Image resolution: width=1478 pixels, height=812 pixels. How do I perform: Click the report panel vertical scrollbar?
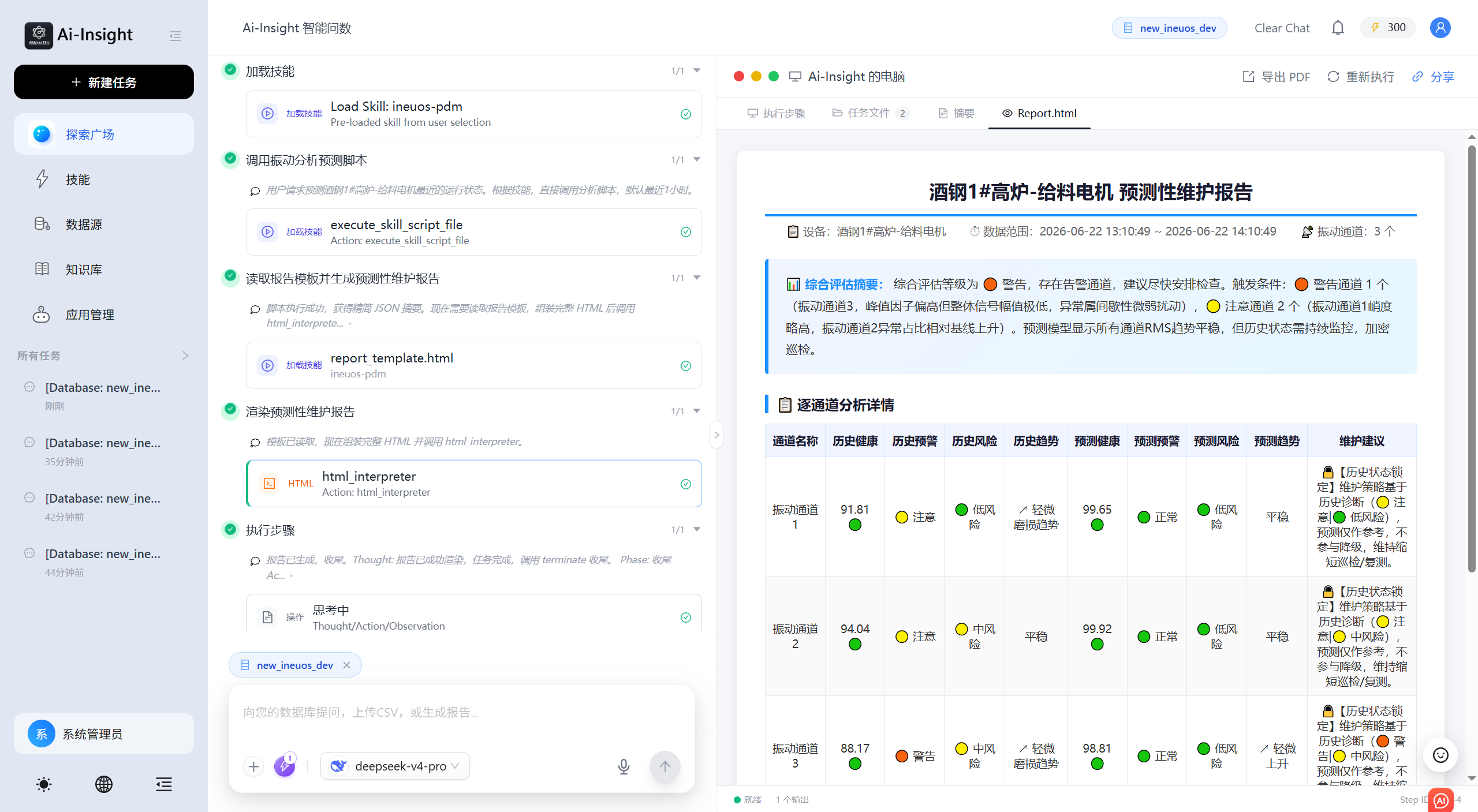click(1472, 358)
